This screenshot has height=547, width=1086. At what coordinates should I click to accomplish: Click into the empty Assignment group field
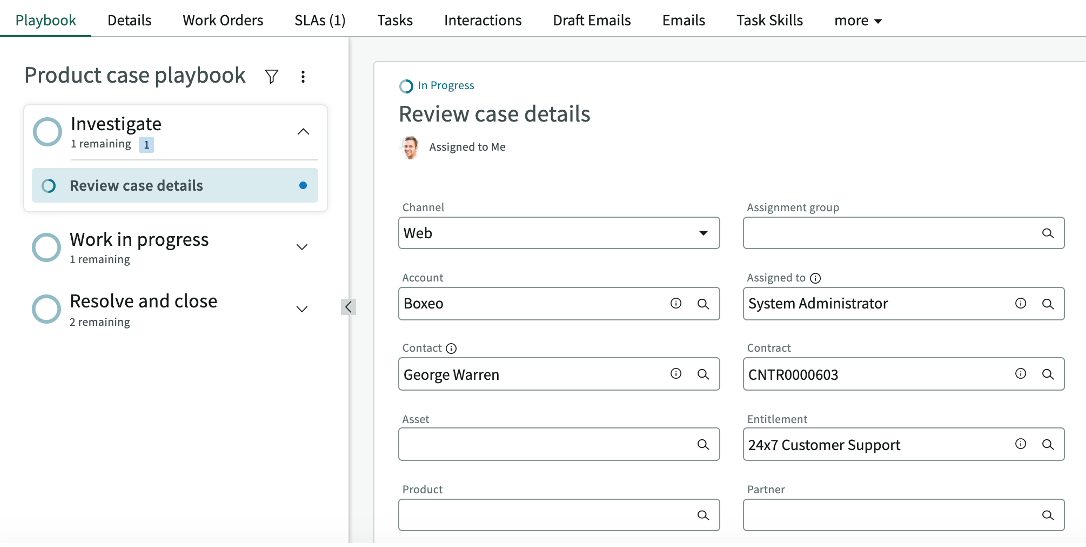[904, 233]
